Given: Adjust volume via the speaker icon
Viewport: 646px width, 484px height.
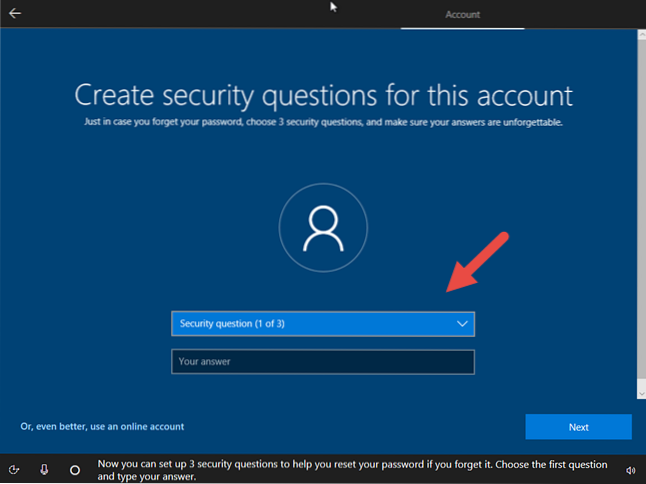Looking at the screenshot, I should pos(630,470).
